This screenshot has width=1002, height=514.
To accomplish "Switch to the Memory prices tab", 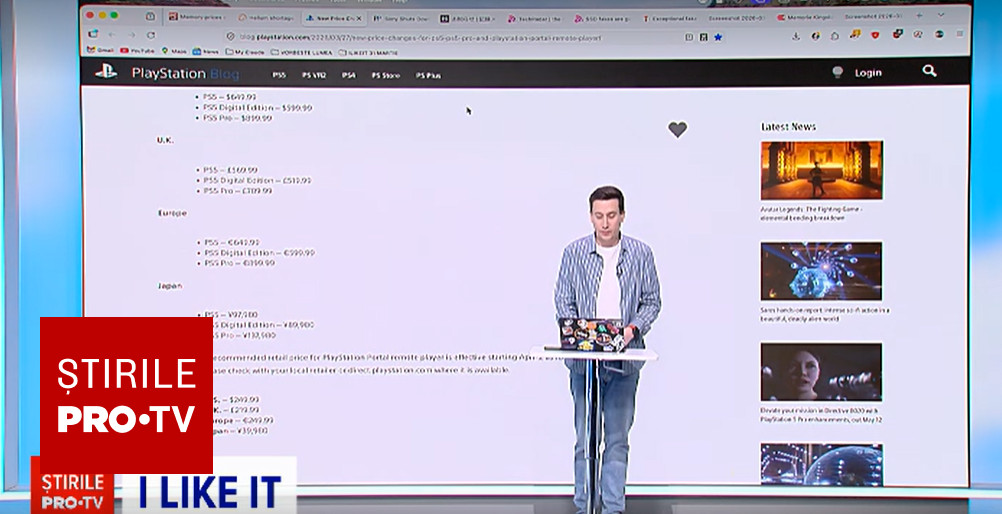I will tap(194, 18).
